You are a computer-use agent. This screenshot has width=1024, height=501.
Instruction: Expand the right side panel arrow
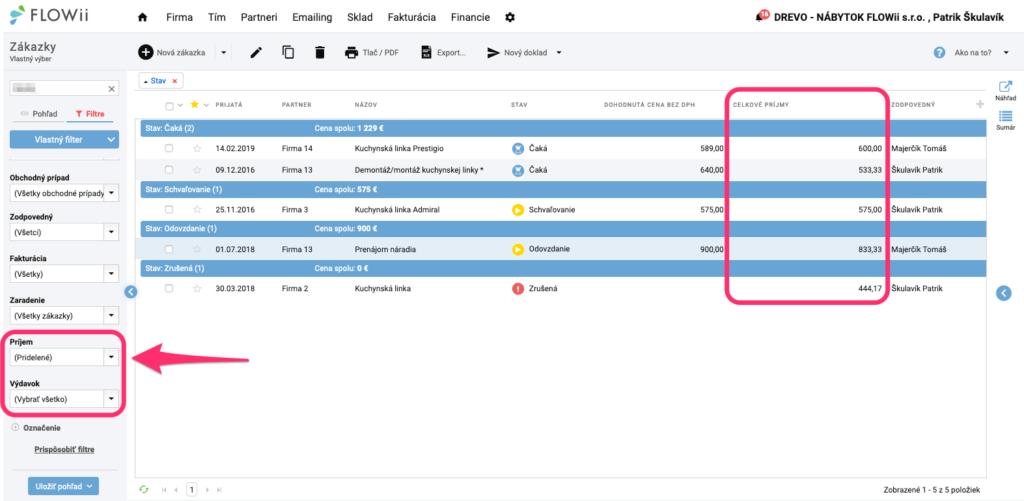pos(1003,293)
